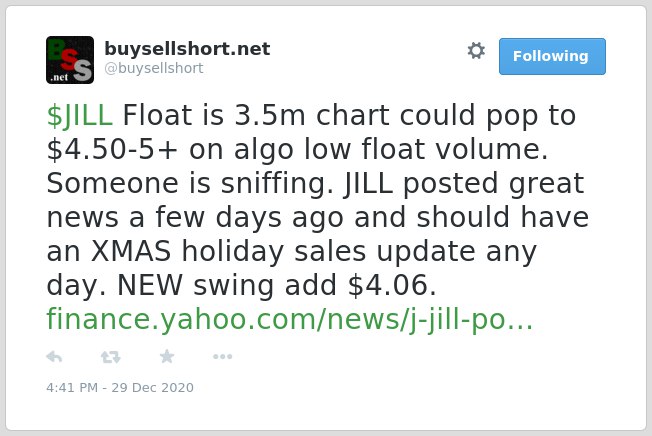
Task: Click the sentence 'Someone is sniffing.'
Action: coord(190,183)
